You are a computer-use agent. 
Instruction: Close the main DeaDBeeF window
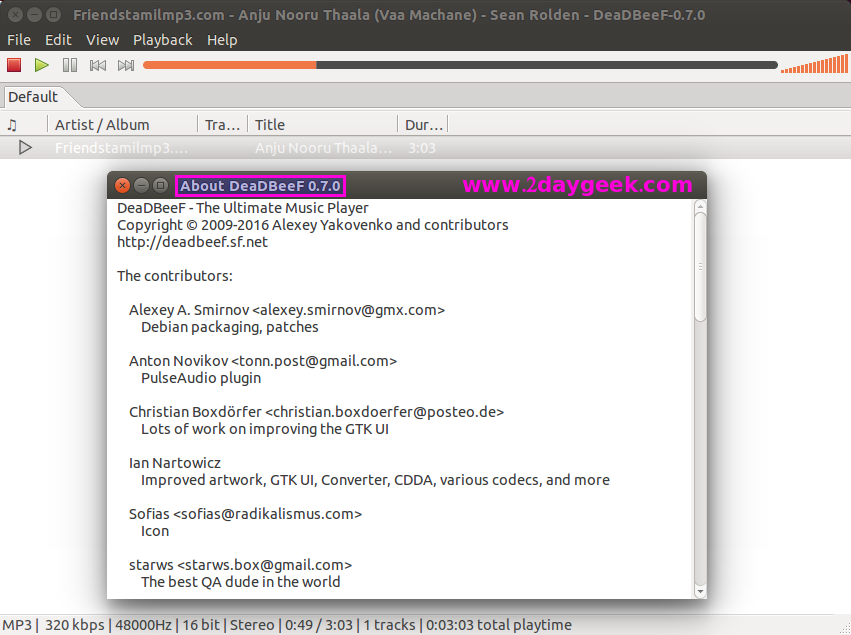tap(16, 15)
